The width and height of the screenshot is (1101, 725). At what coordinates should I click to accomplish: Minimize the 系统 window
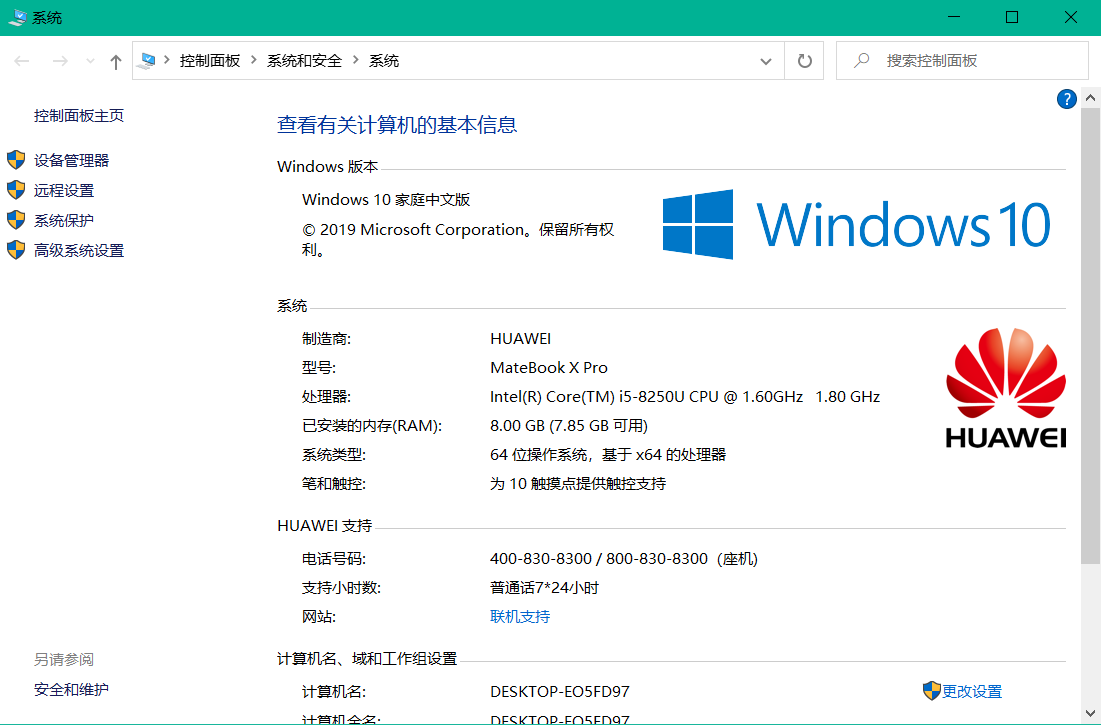[x=954, y=18]
